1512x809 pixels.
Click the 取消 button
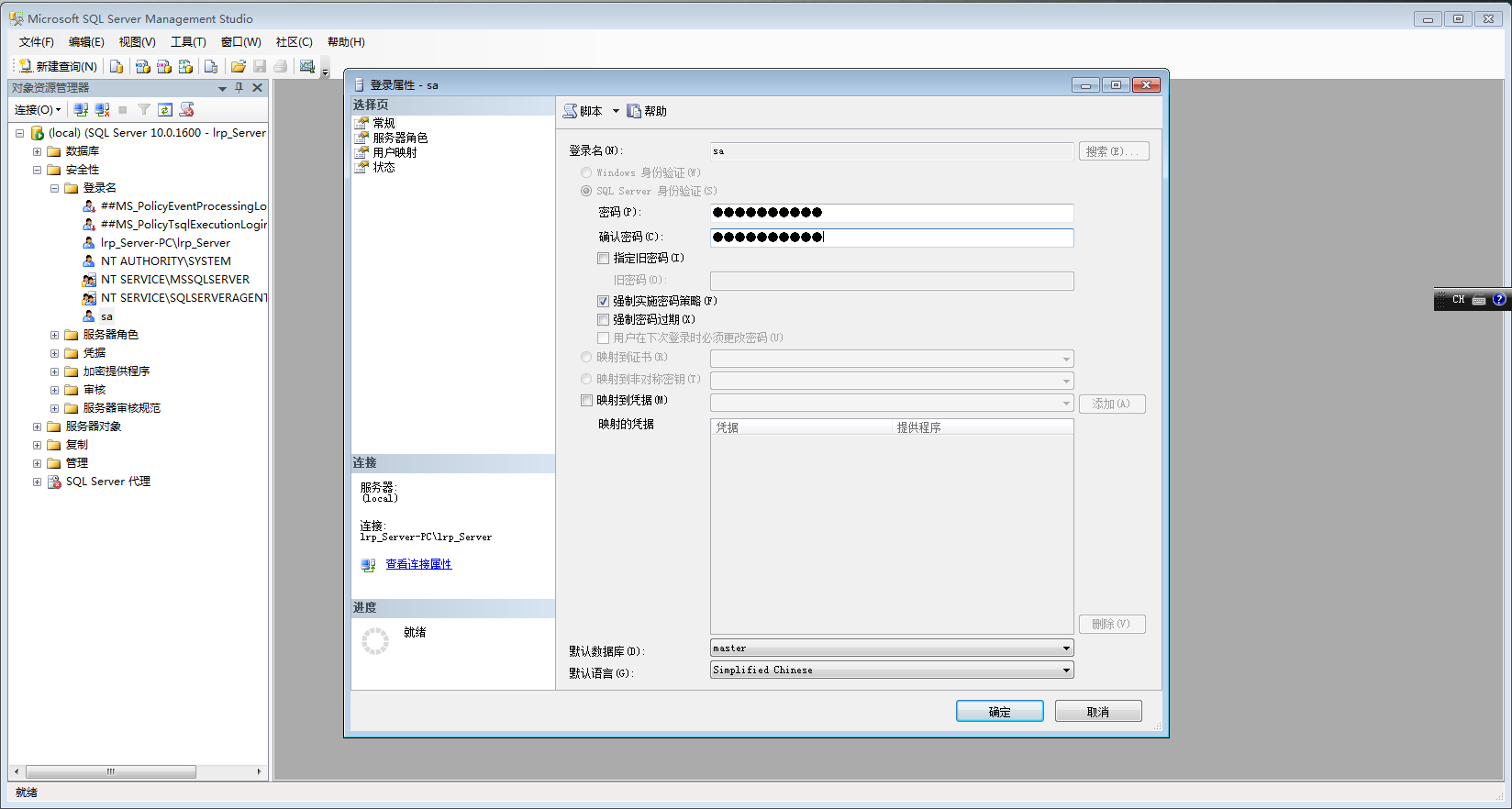1098,712
